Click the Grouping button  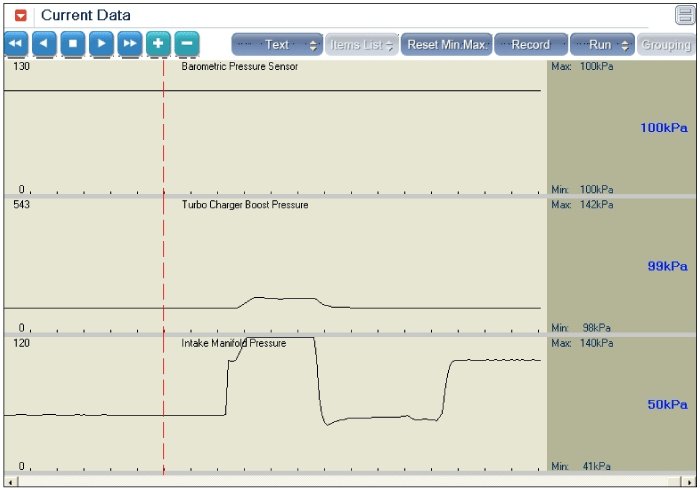click(666, 45)
